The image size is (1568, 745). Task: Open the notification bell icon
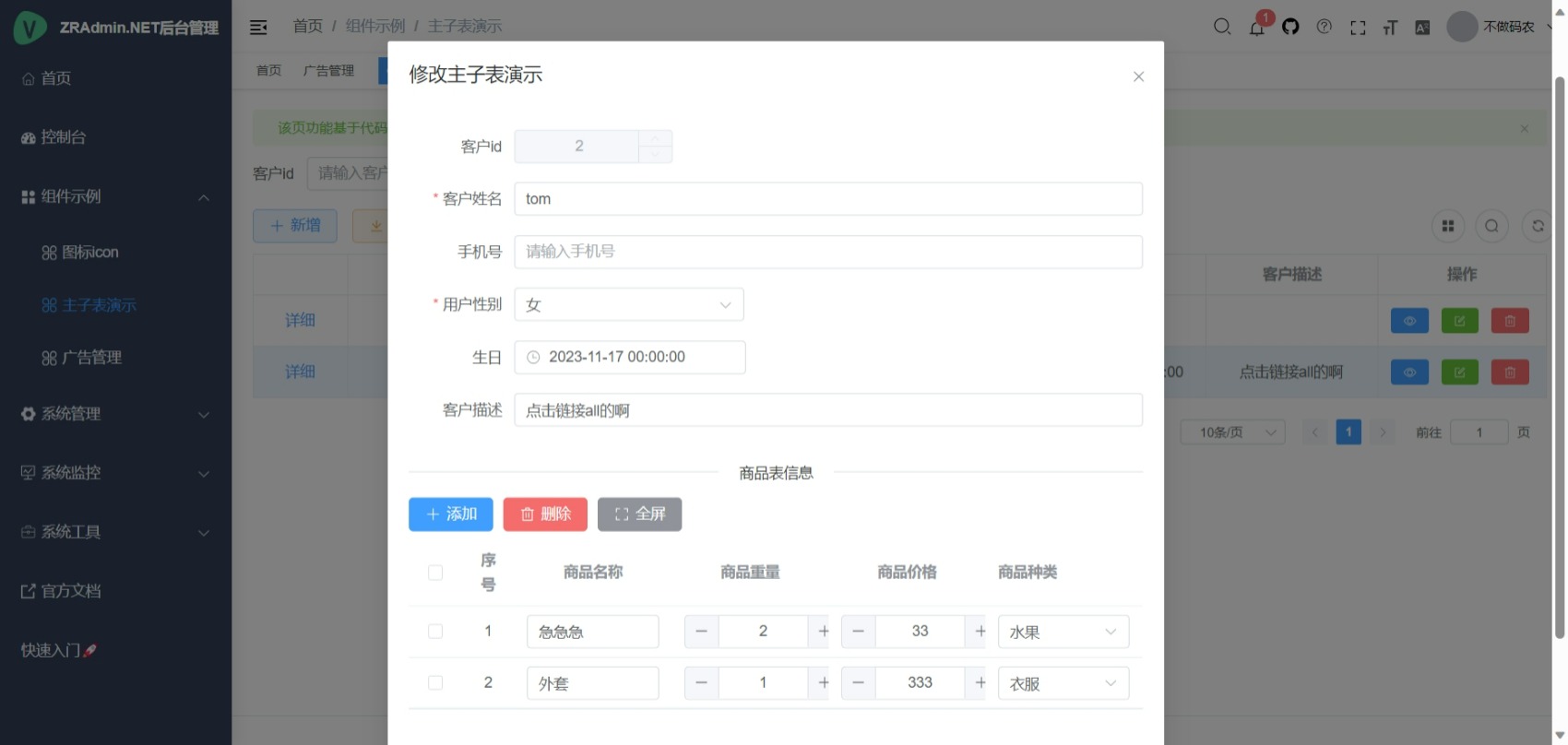click(1256, 28)
